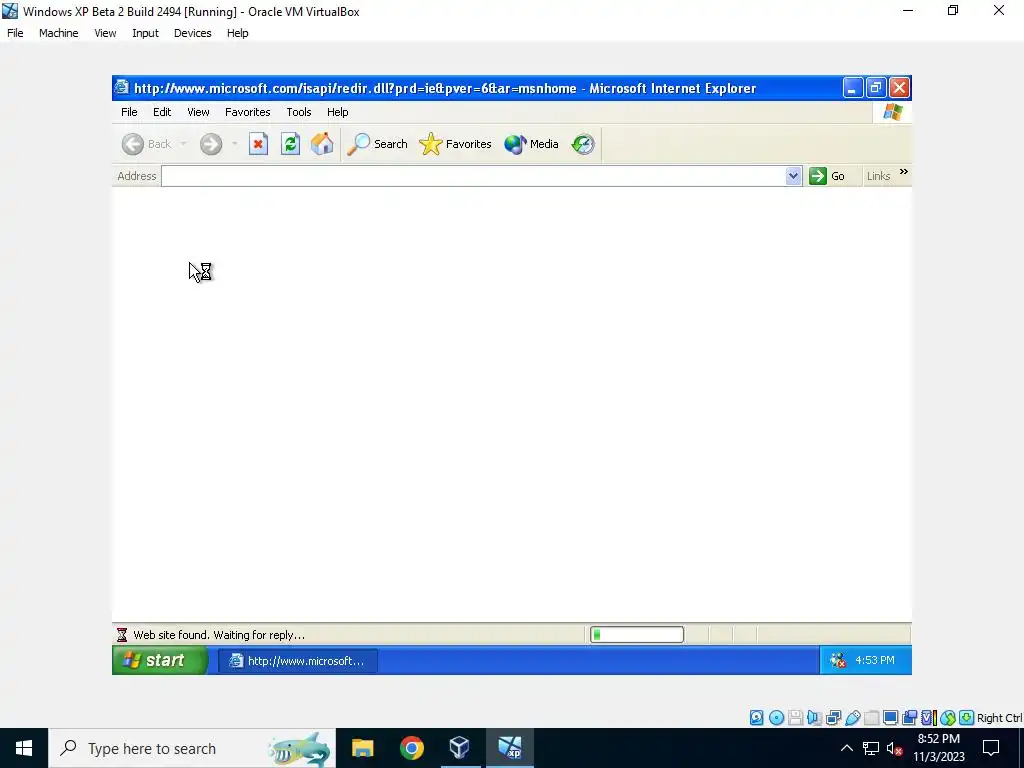1024x768 pixels.
Task: Open VirtualBox Devices menu
Action: [x=192, y=33]
